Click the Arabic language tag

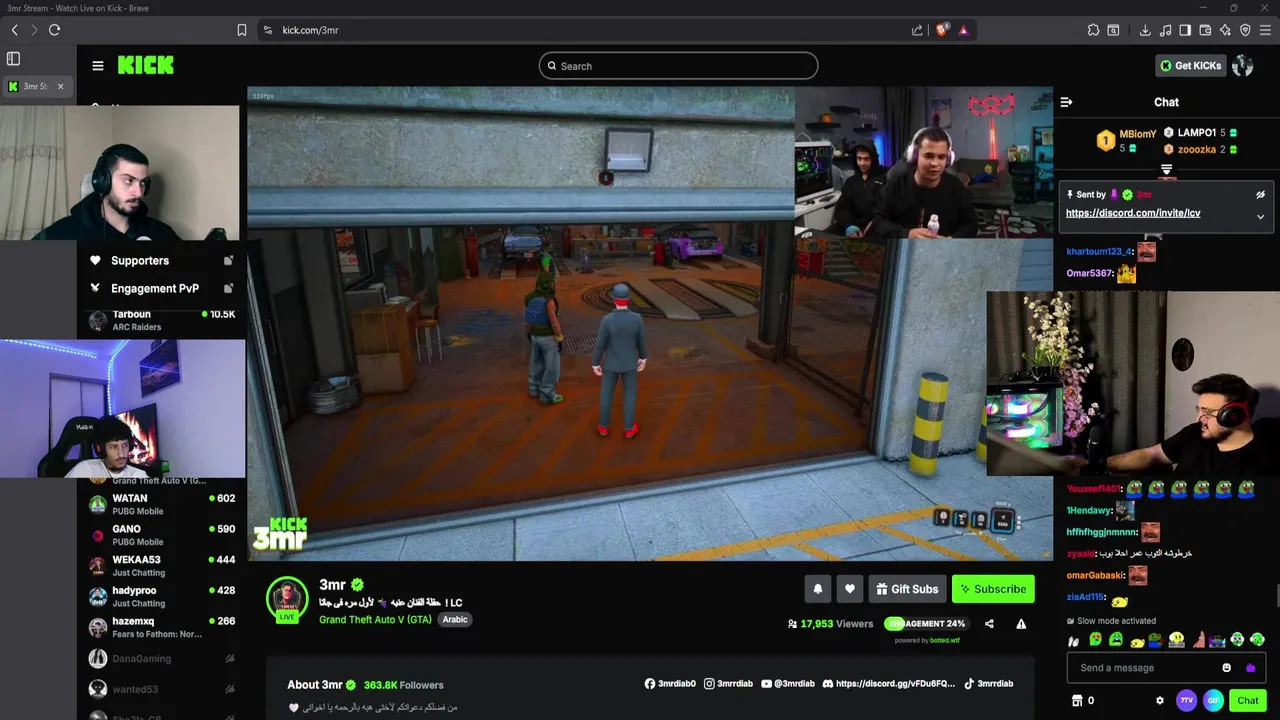[455, 620]
